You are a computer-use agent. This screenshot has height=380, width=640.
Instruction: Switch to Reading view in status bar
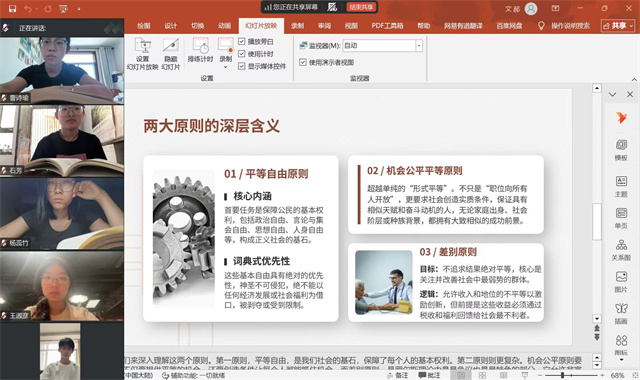504,375
